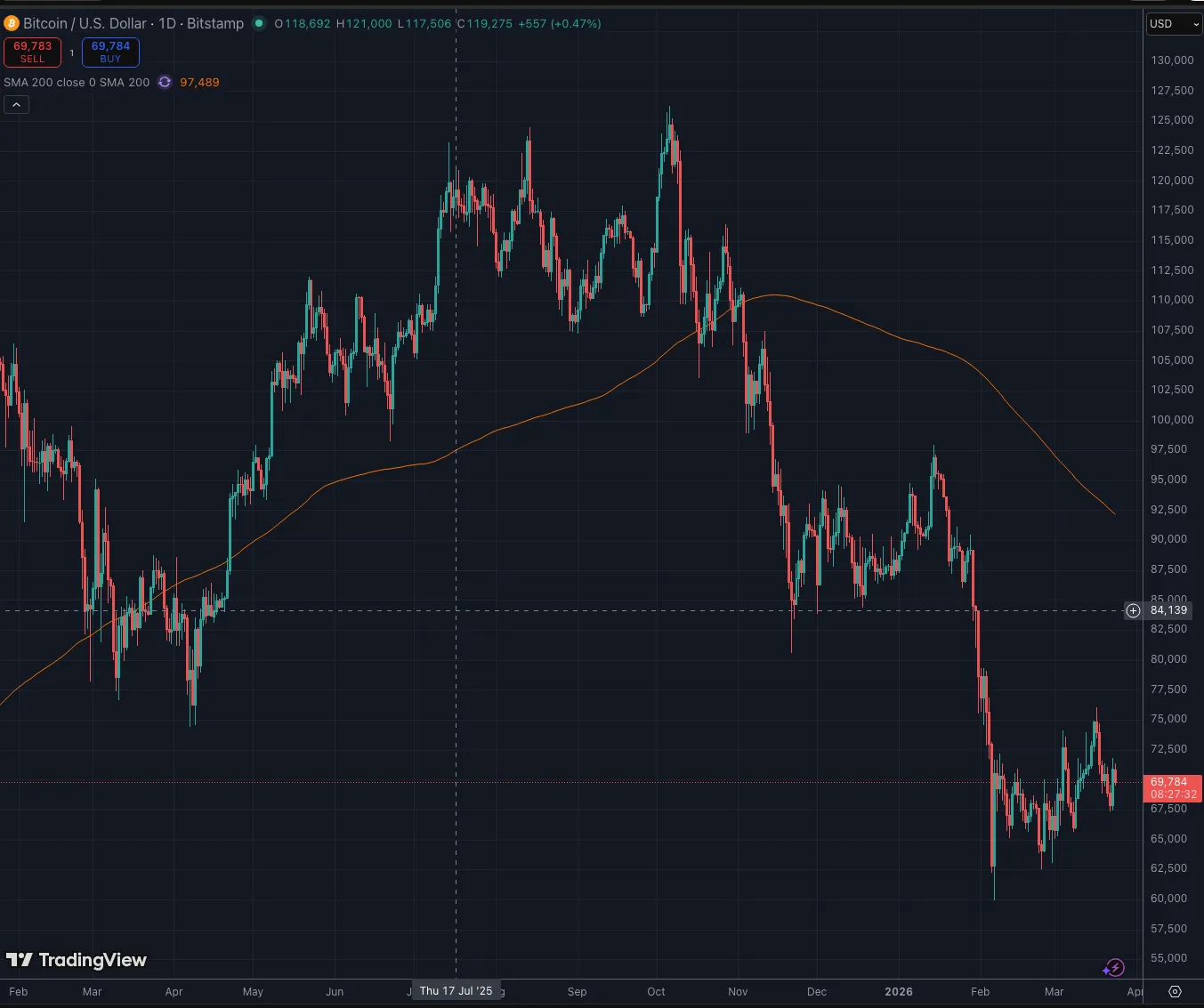The height and width of the screenshot is (1008, 1204).
Task: Click the low value L117,506
Action: [x=424, y=24]
